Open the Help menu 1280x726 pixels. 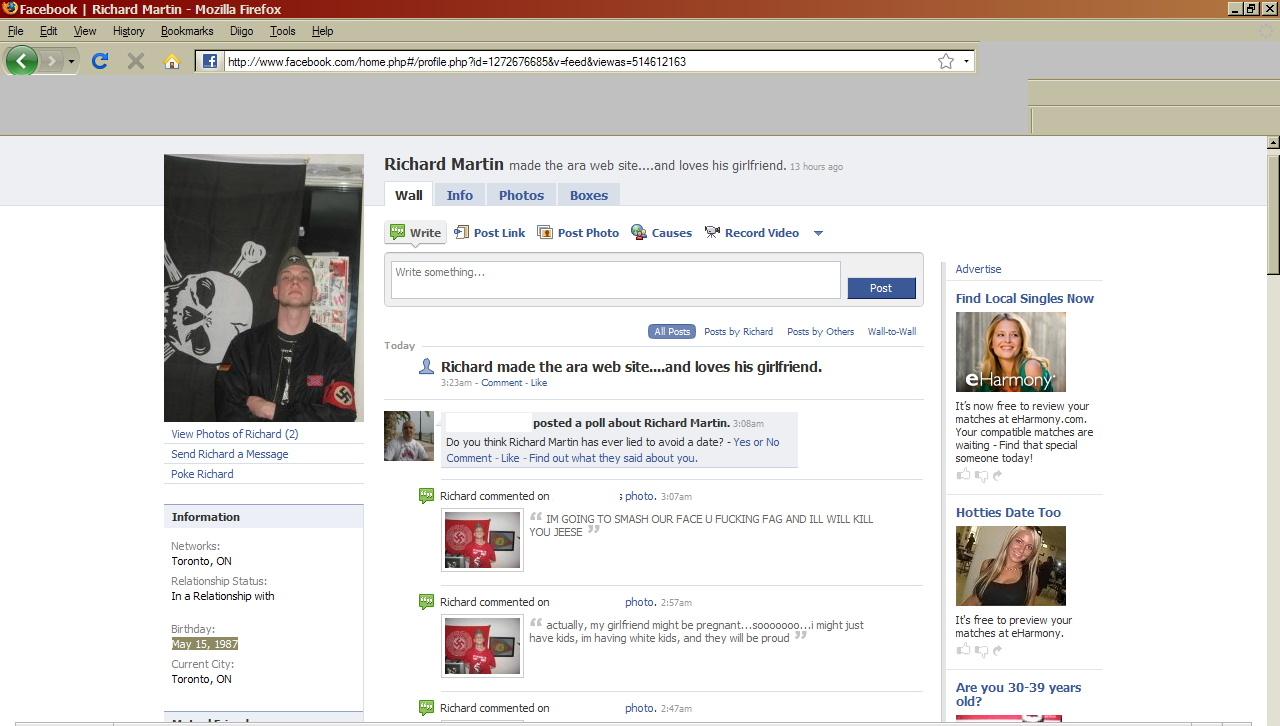pos(322,31)
